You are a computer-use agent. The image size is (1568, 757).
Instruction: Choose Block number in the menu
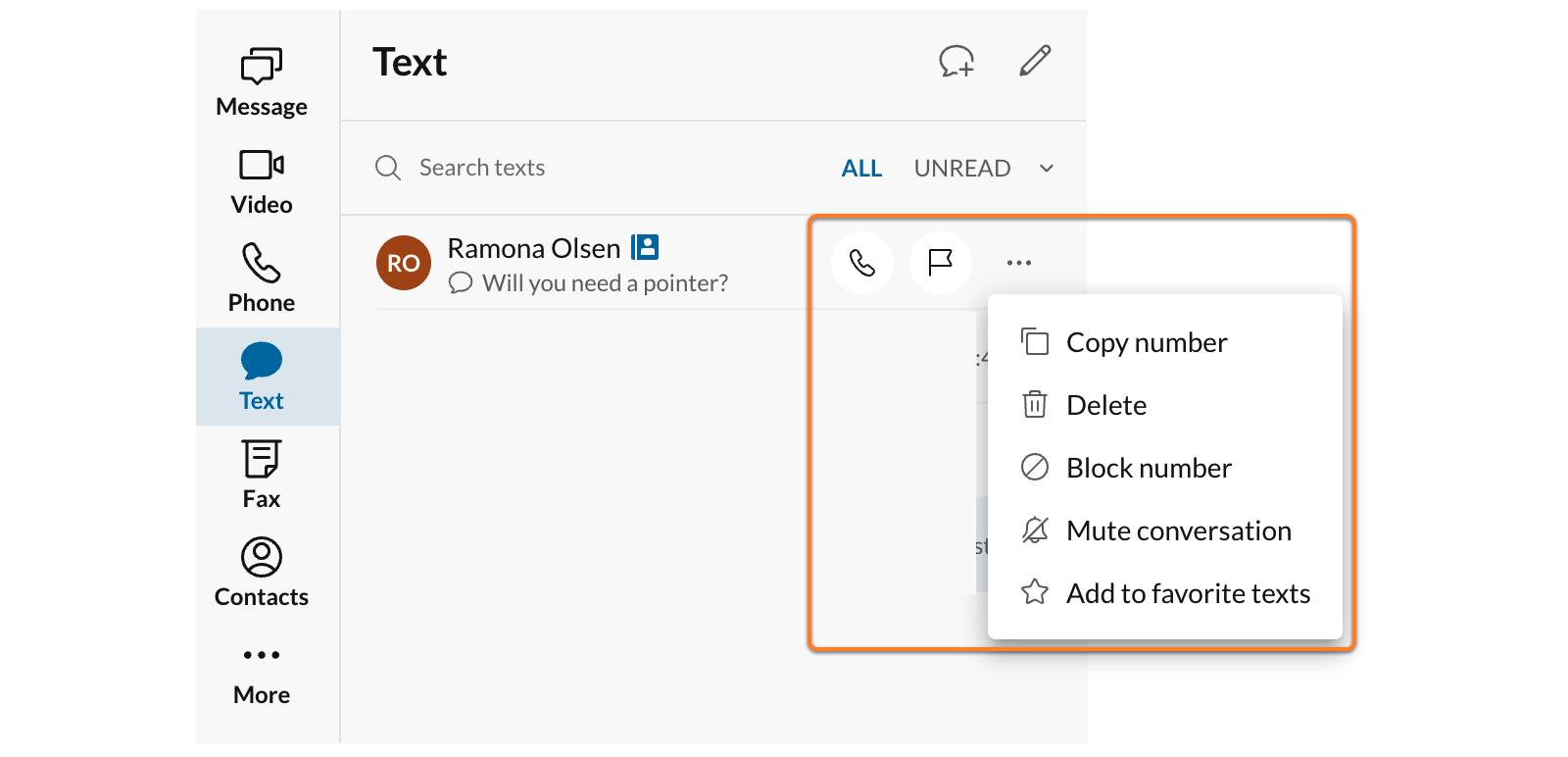click(x=1149, y=468)
